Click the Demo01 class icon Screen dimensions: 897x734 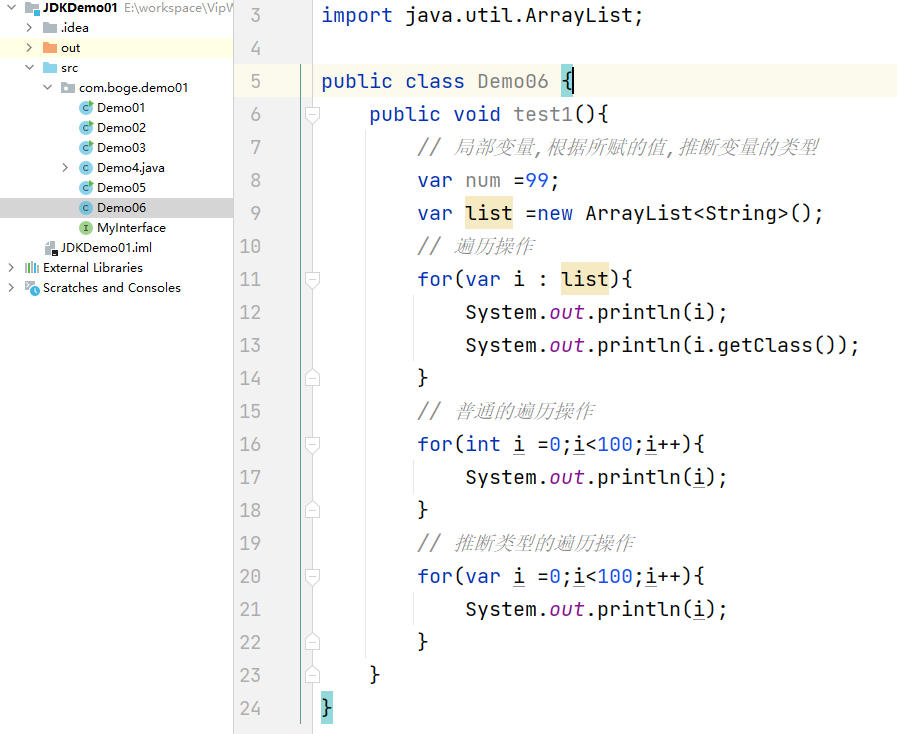pos(86,108)
